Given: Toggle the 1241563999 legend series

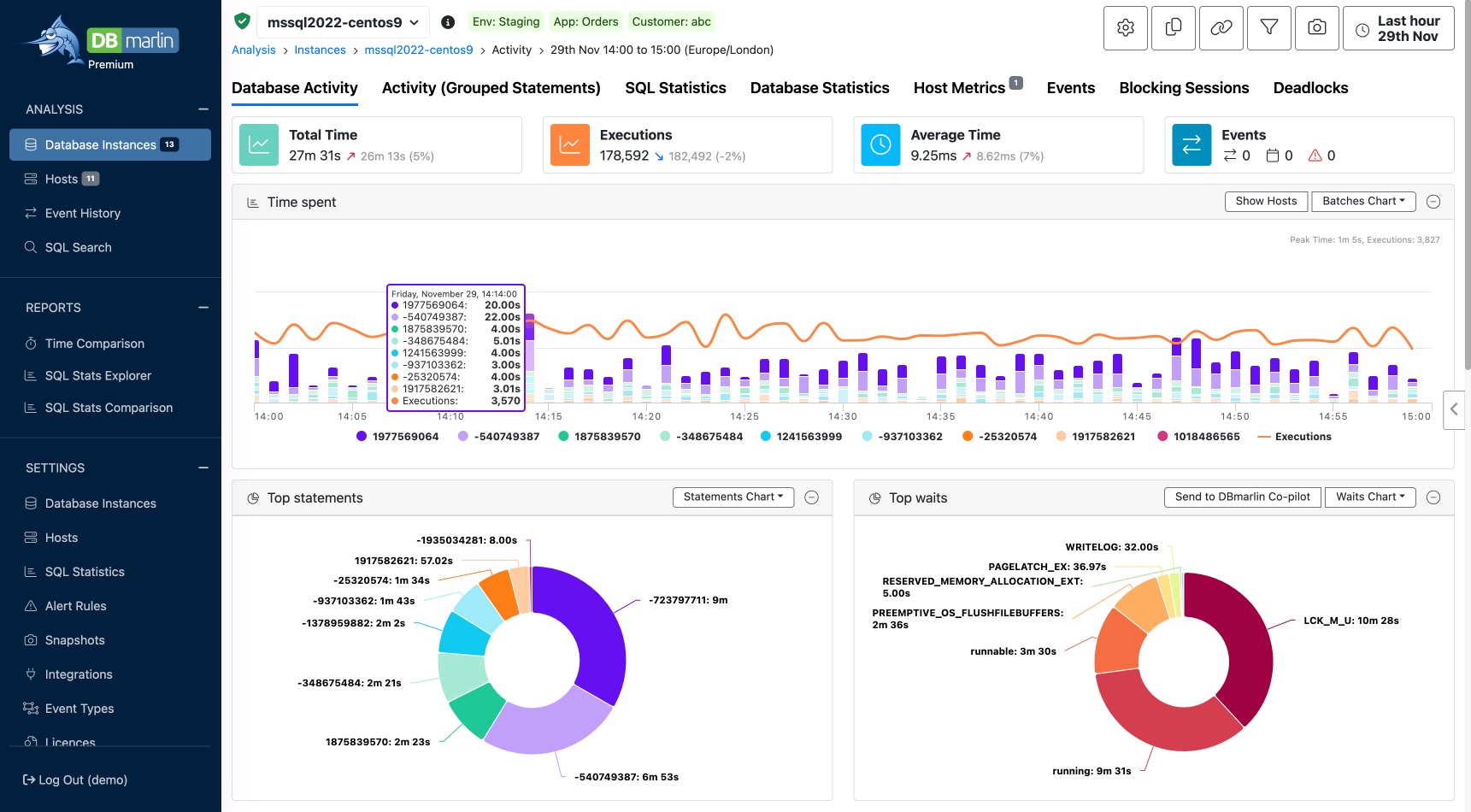Looking at the screenshot, I should tap(801, 437).
